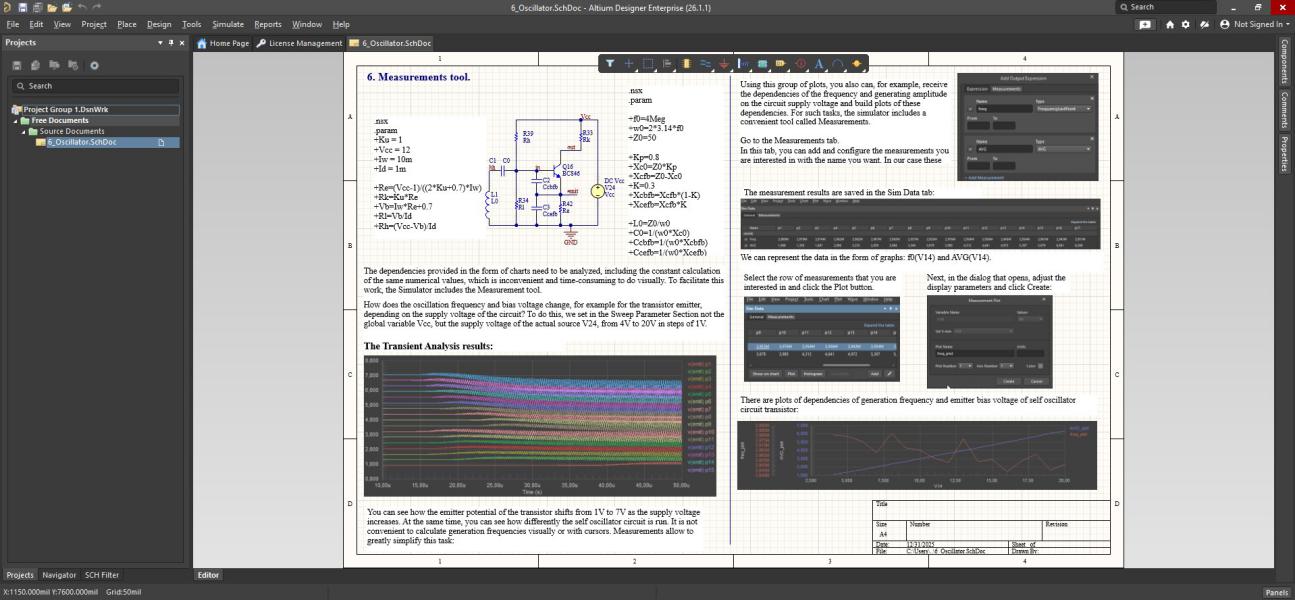This screenshot has height=600, width=1295.
Task: Click the GND power port icon
Action: pyautogui.click(x=725, y=64)
